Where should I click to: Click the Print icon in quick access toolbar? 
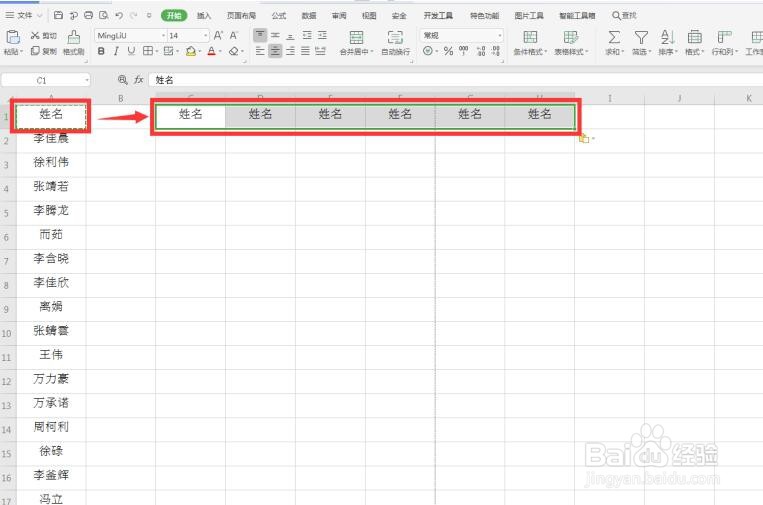(89, 16)
